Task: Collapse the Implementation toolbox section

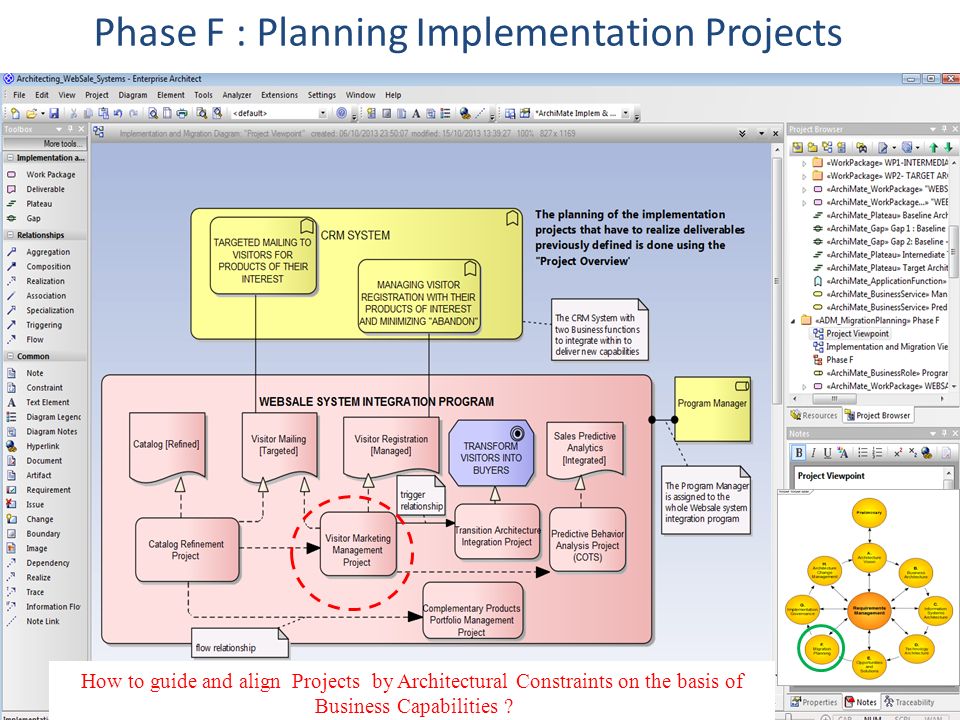Action: tap(10, 158)
